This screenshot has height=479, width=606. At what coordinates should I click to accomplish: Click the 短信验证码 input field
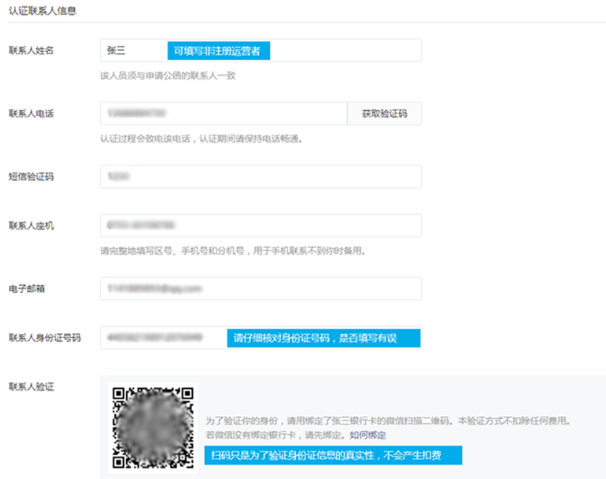(x=261, y=177)
